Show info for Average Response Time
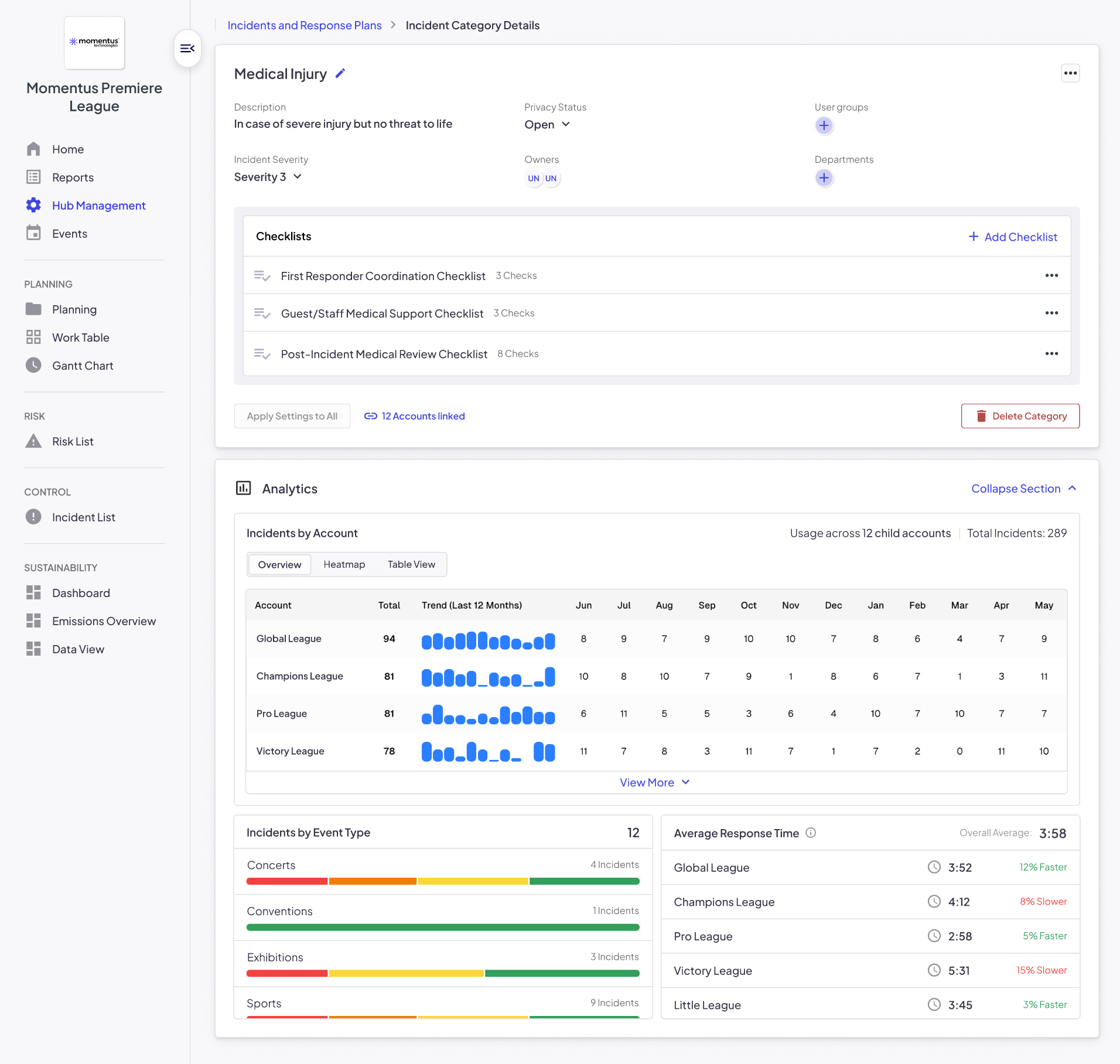The height and width of the screenshot is (1064, 1120). pos(811,833)
